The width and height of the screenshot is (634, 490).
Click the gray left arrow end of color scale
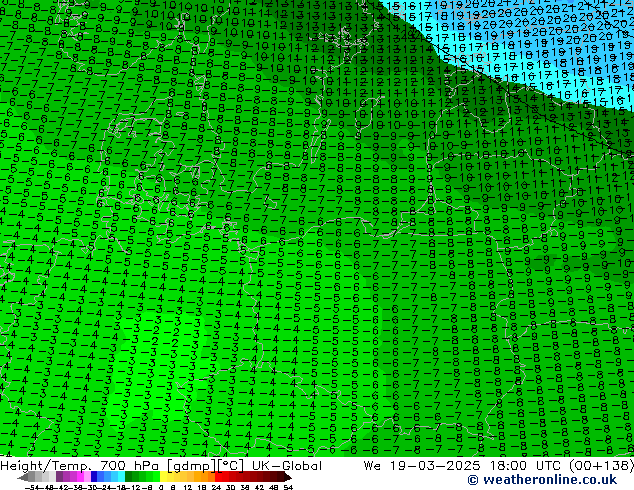pos(23,477)
